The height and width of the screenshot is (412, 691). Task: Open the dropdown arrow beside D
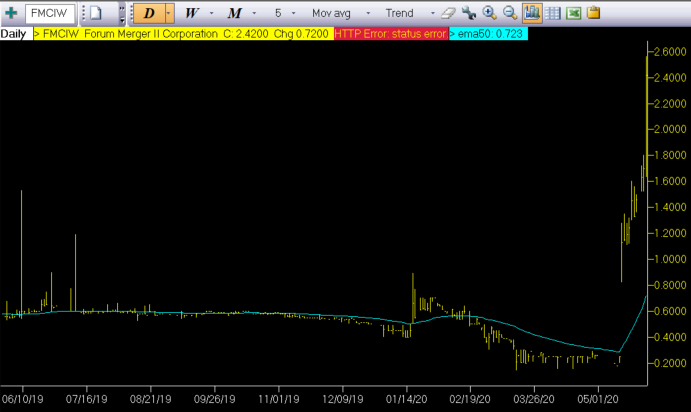169,13
